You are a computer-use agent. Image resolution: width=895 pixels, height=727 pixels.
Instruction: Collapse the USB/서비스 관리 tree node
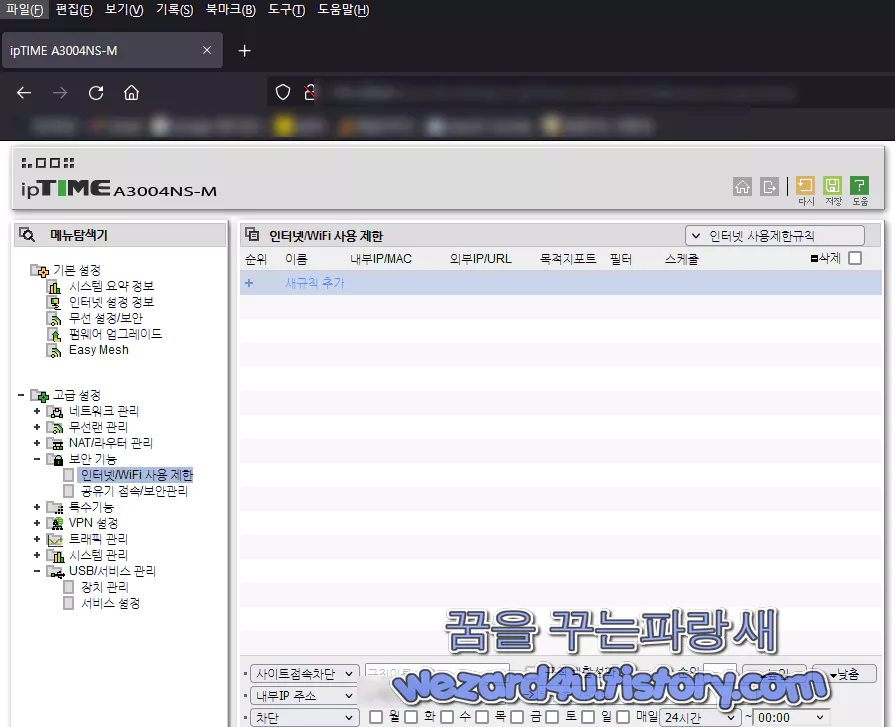coord(37,571)
